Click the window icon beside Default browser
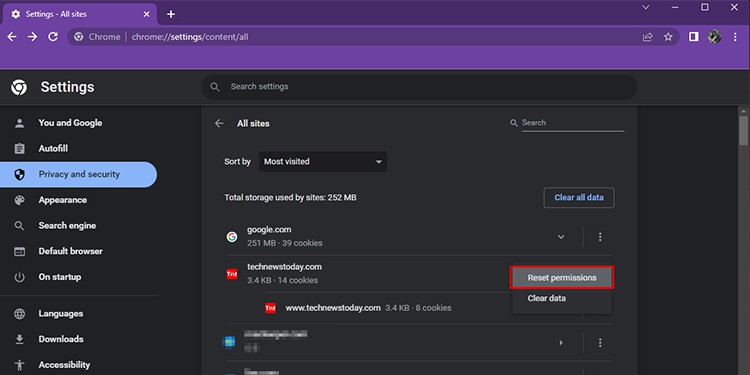 coord(20,252)
